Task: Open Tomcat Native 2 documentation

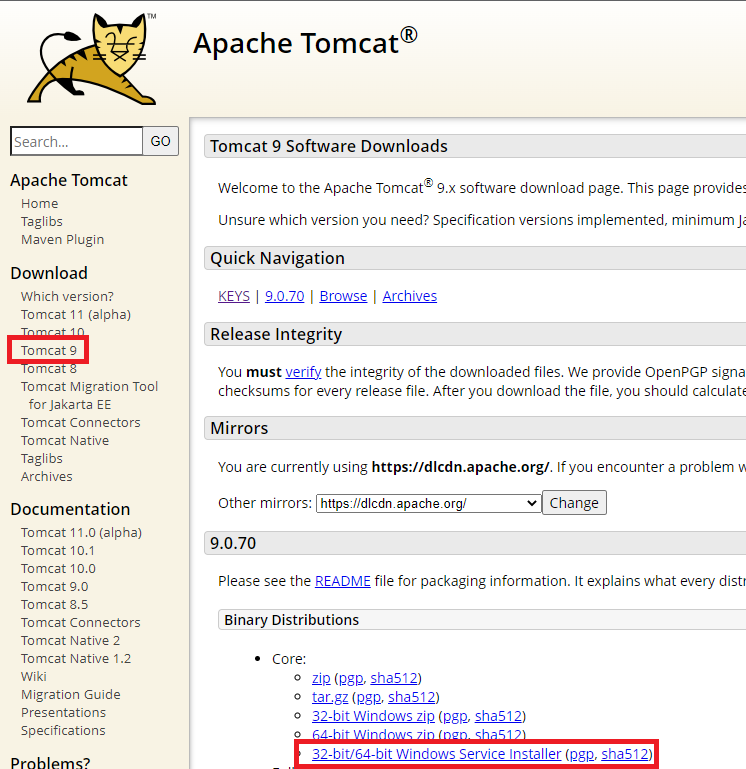Action: (70, 640)
